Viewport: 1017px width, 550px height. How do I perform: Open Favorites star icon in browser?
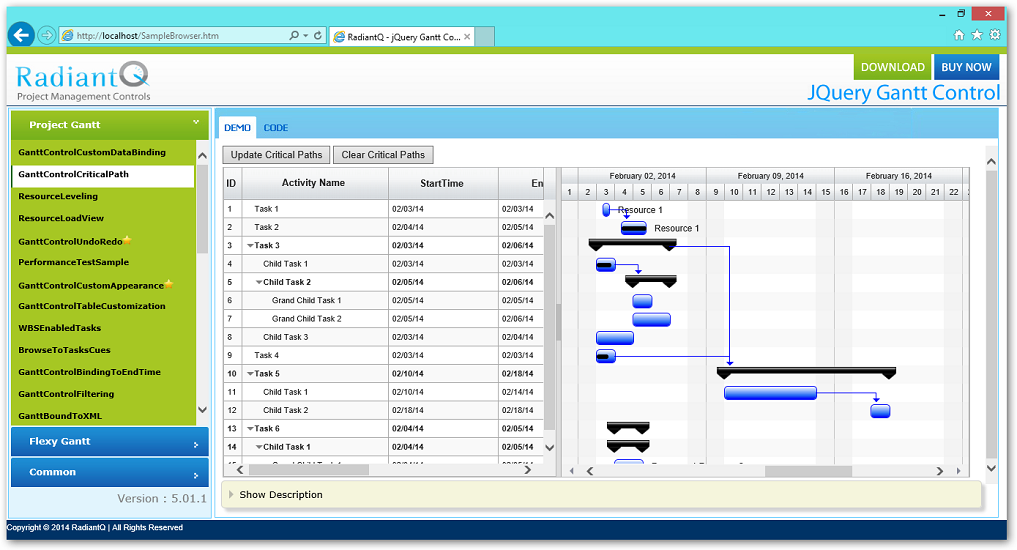point(977,35)
